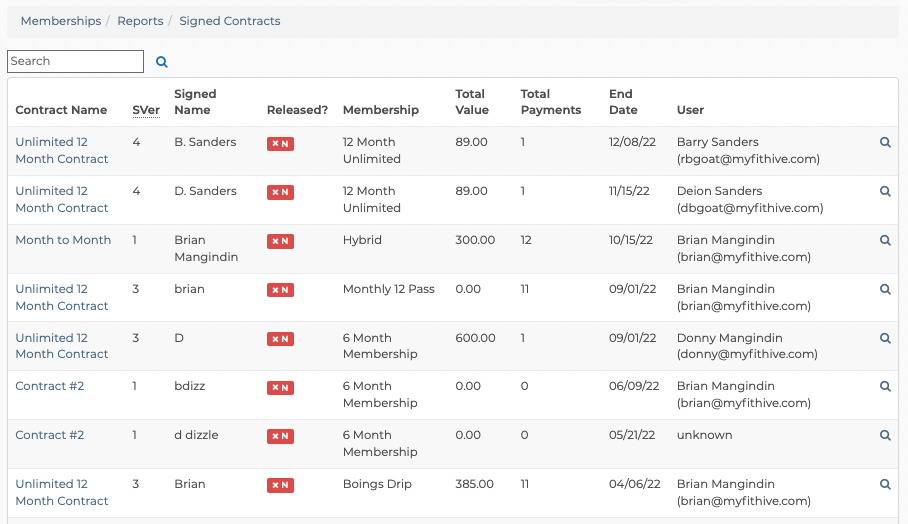This screenshot has height=524, width=908.
Task: Click the Released N badge for D. Sanders
Action: tap(280, 192)
